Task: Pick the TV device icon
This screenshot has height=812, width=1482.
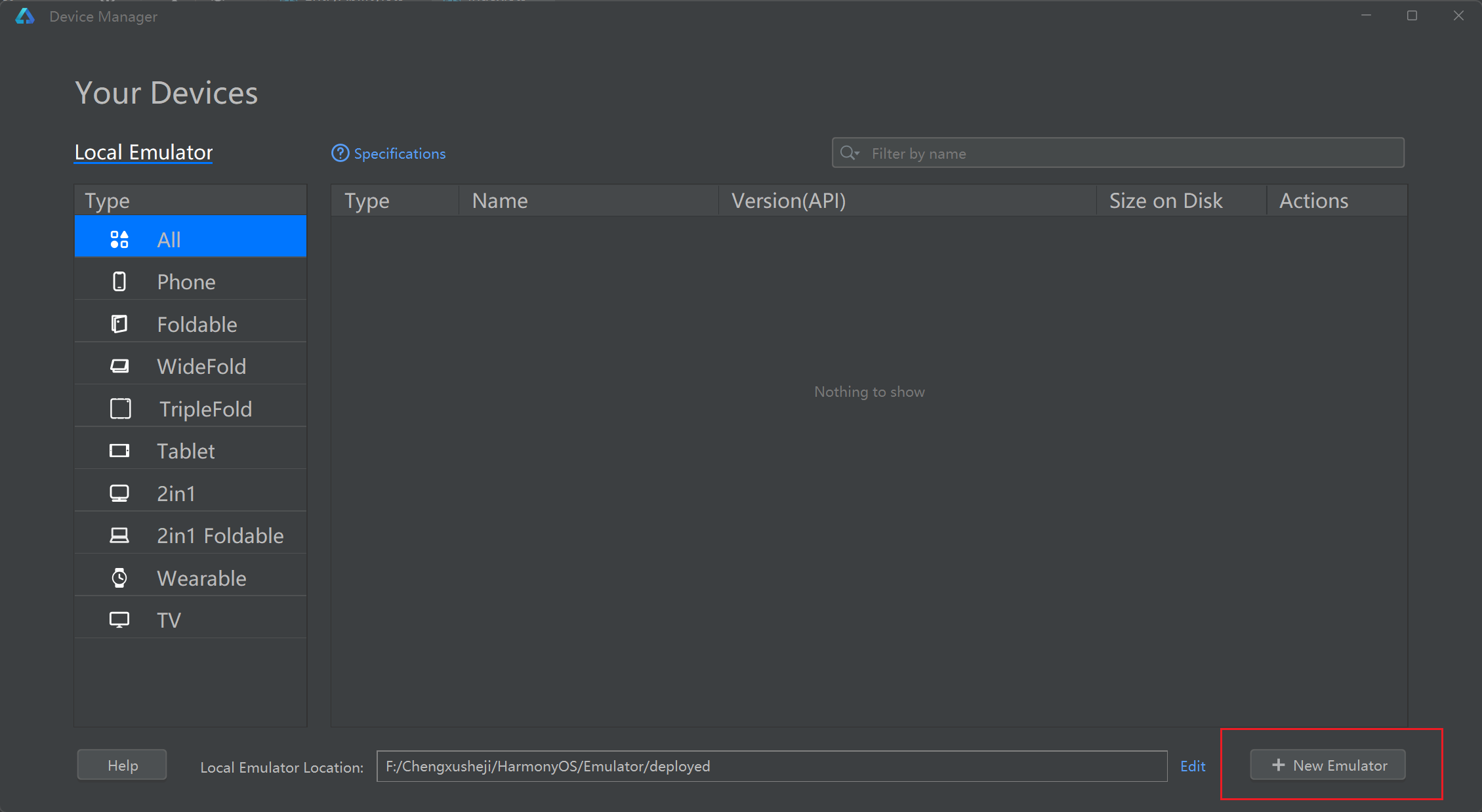Action: click(119, 620)
